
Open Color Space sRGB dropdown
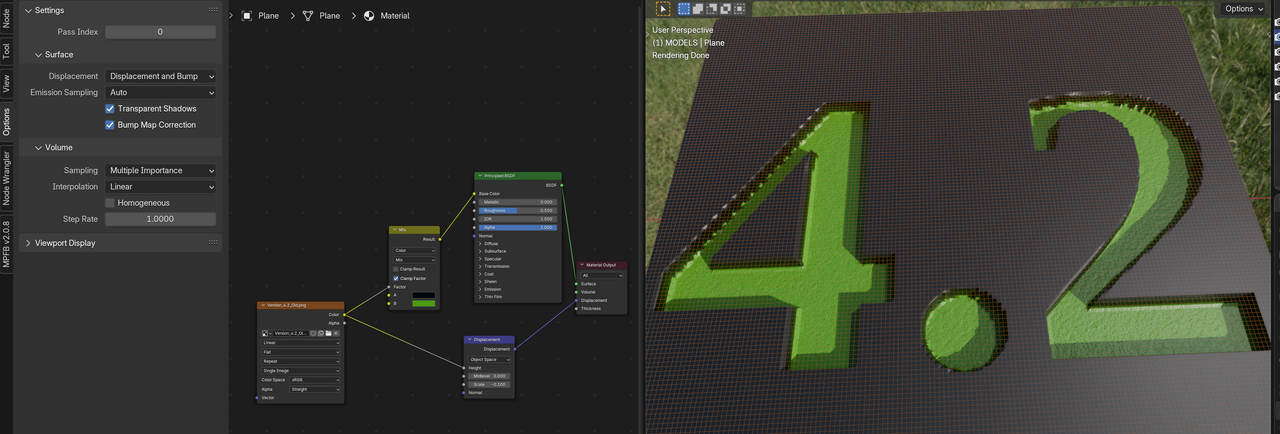pos(314,380)
